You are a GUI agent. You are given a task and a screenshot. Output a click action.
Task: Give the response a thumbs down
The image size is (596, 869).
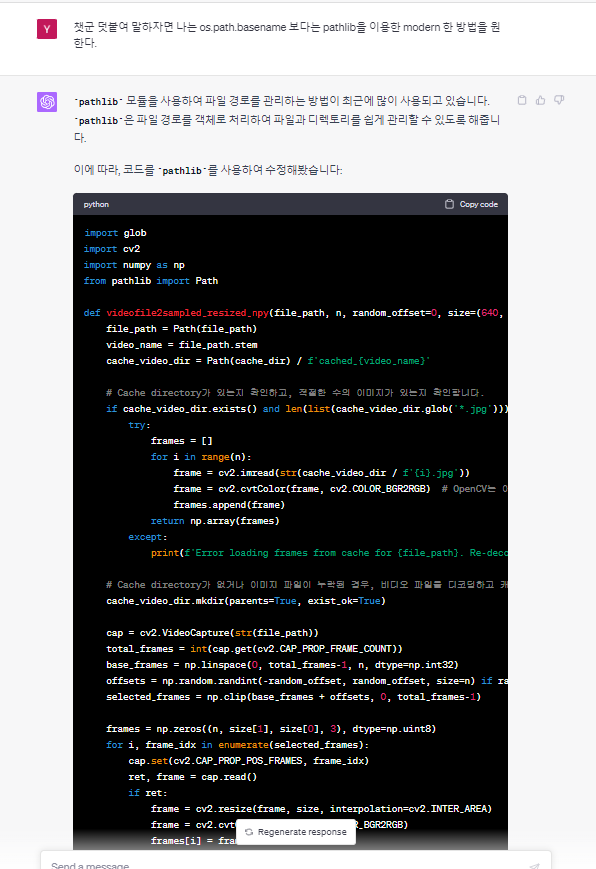click(x=559, y=100)
